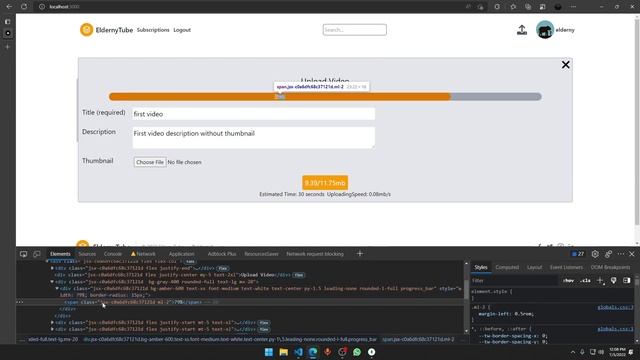
Task: Open Network request blocking tab
Action: point(315,254)
